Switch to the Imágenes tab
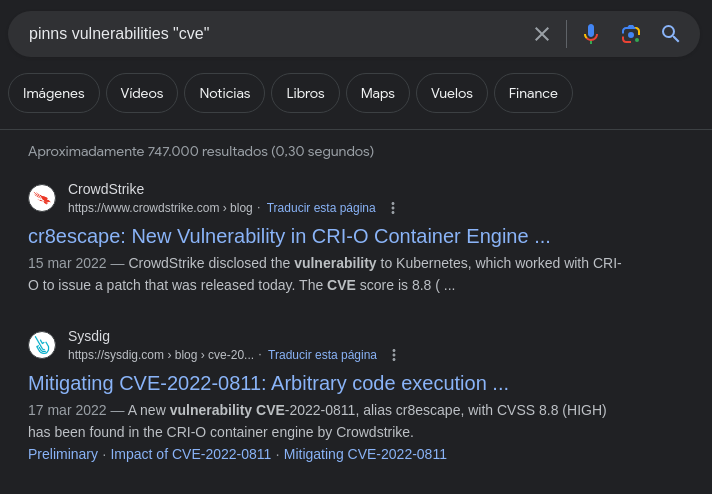 click(x=54, y=93)
